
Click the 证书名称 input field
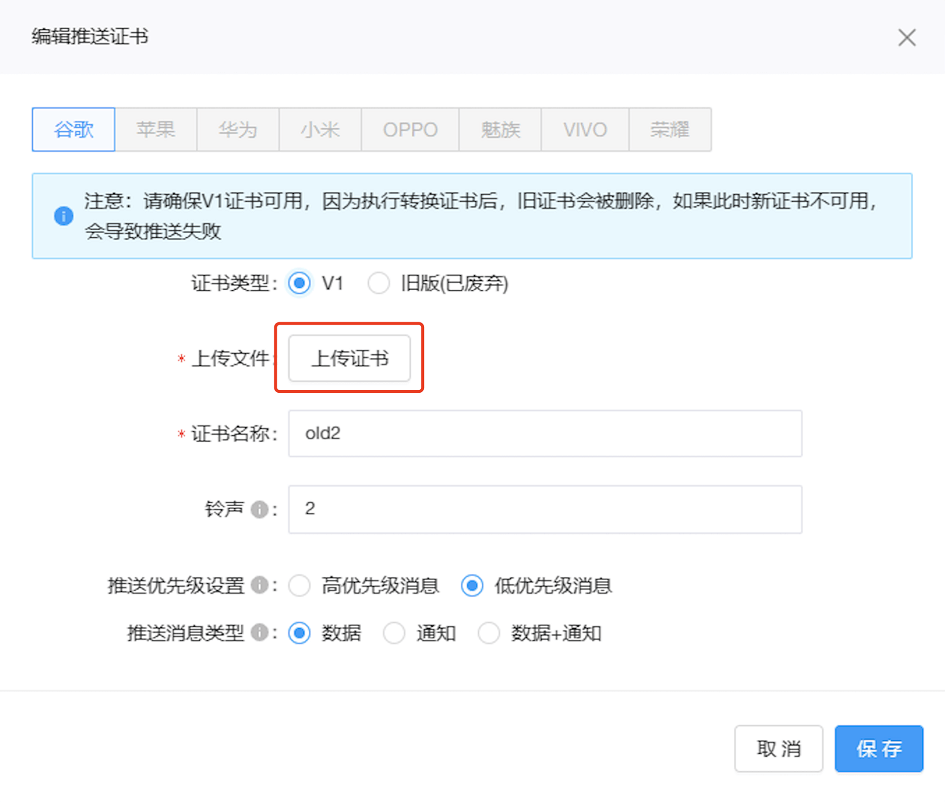(545, 434)
